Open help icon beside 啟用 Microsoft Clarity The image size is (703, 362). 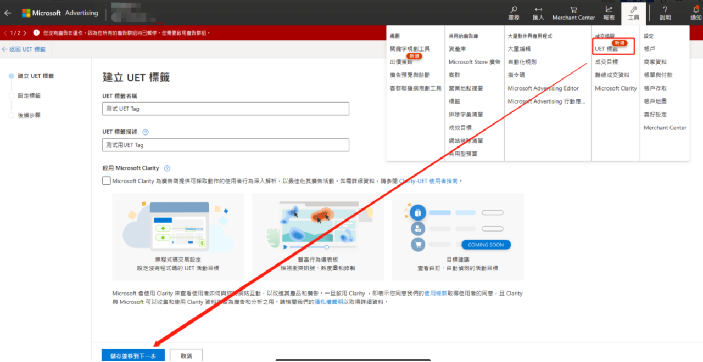(x=167, y=168)
